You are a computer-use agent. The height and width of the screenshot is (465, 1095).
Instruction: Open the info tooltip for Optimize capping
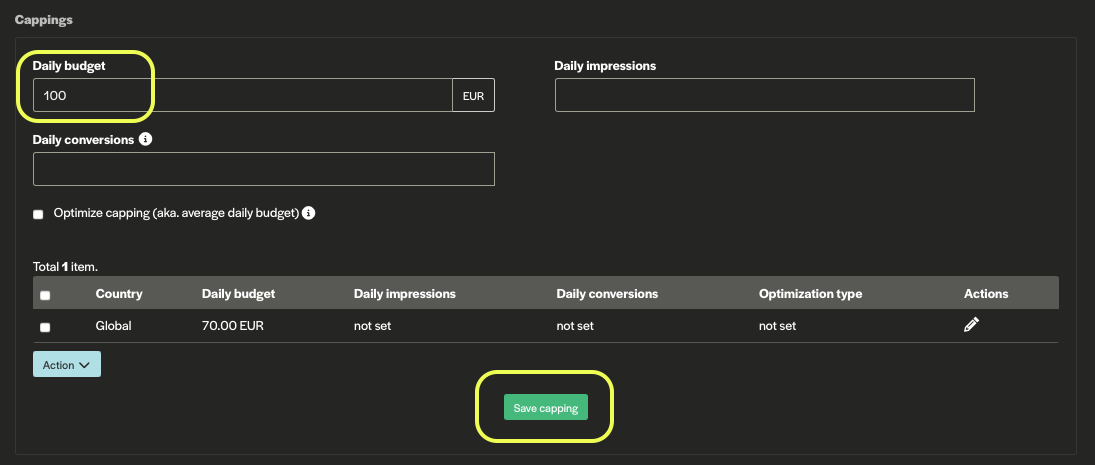pos(309,213)
